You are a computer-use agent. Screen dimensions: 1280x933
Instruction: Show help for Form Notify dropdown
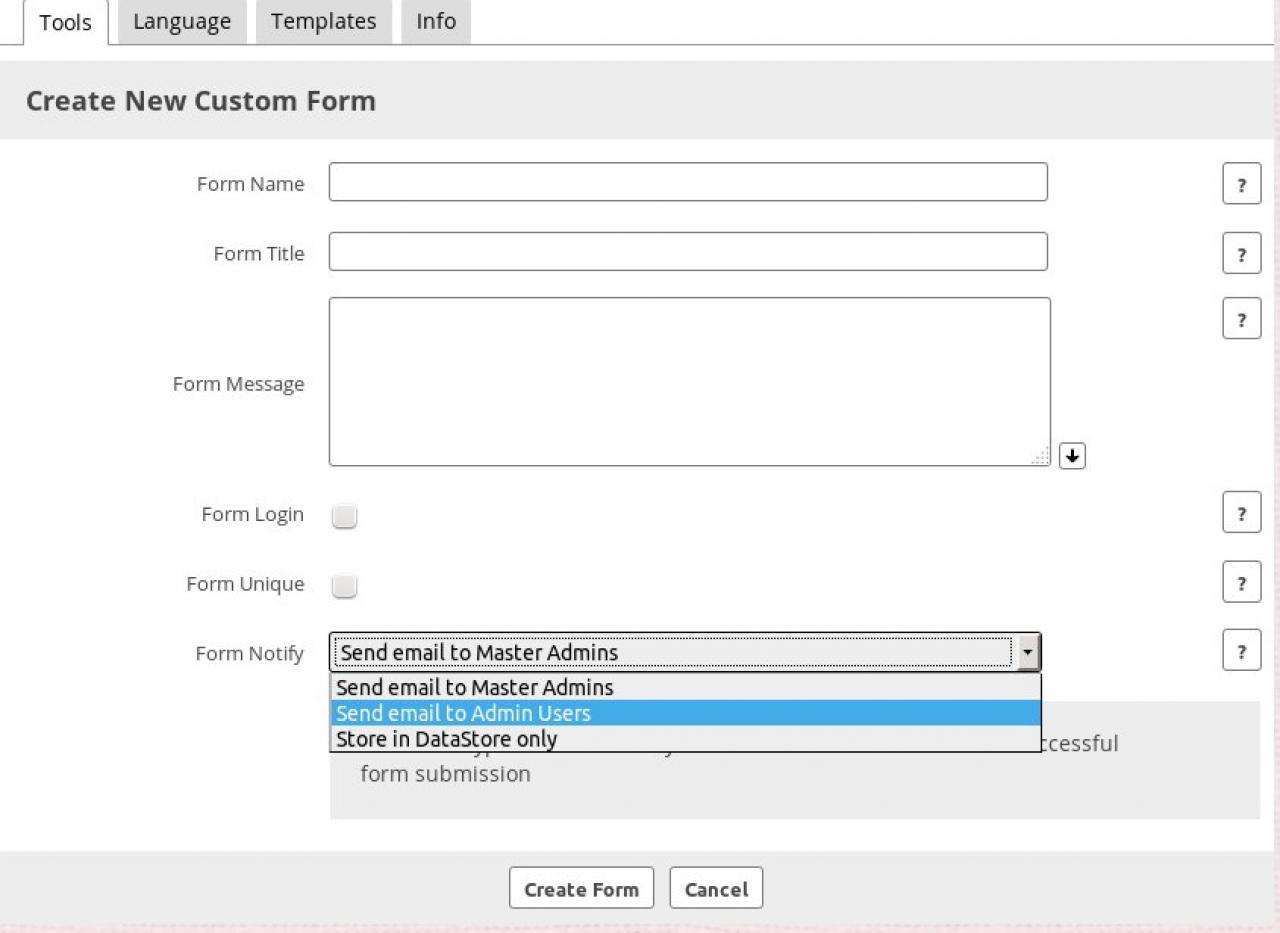point(1241,651)
